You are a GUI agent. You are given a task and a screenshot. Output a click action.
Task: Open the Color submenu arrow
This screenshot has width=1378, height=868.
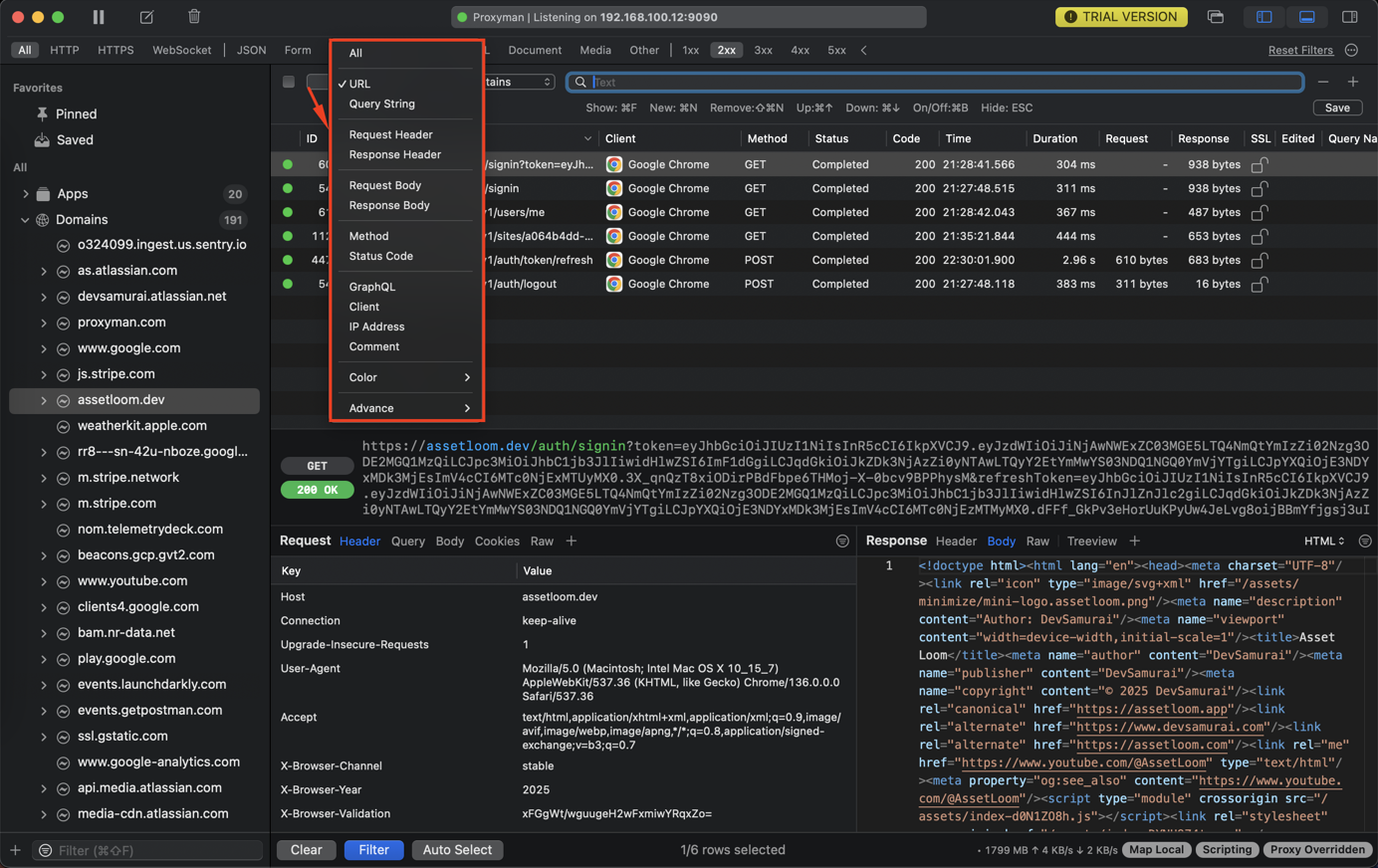pyautogui.click(x=467, y=377)
